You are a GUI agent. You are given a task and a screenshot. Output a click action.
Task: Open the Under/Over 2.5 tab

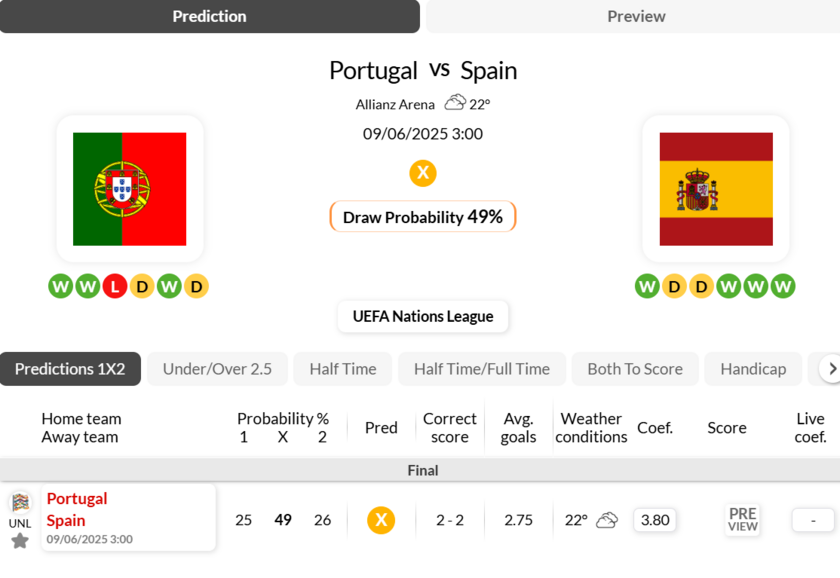tap(217, 369)
